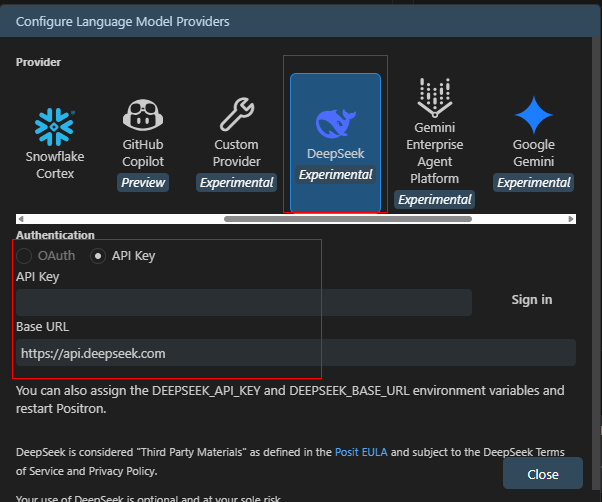This screenshot has width=602, height=502.
Task: Click the DEEPSEEK_API_KEY environment variable note
Action: (206, 391)
